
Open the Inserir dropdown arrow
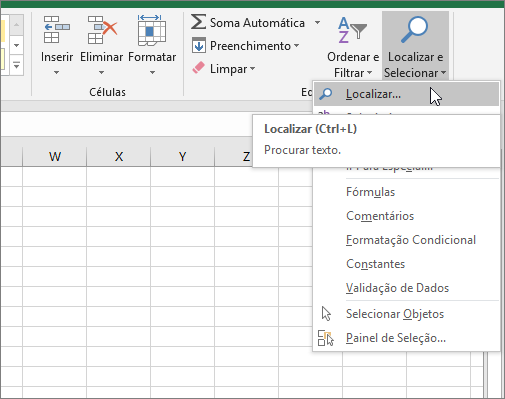coord(56,72)
